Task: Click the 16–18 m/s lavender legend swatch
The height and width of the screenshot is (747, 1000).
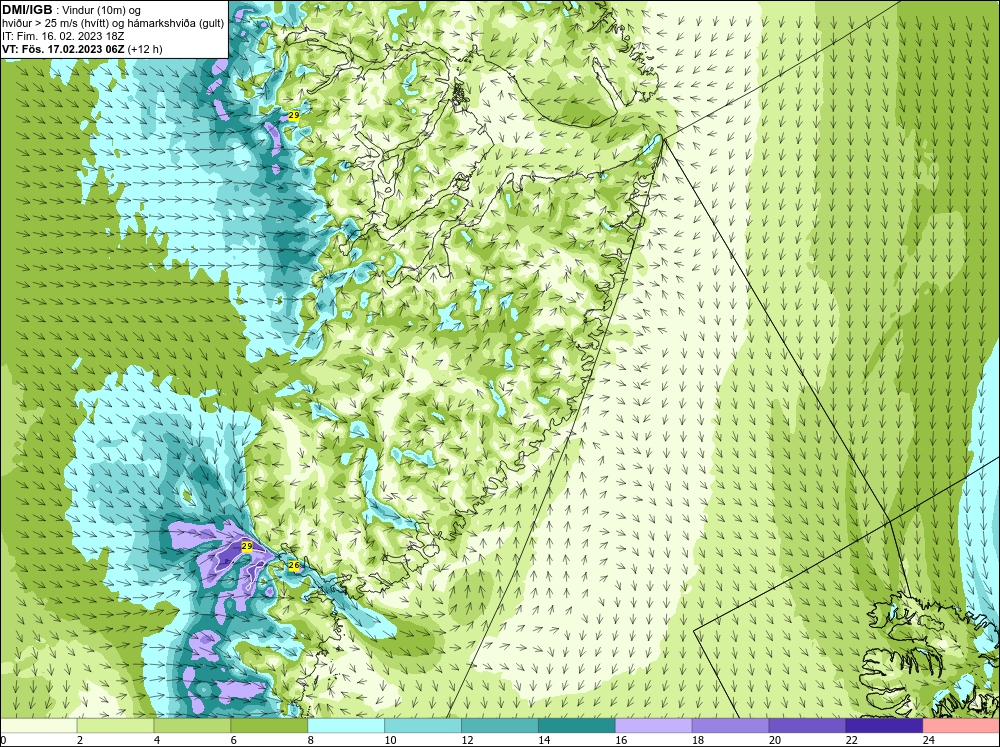Action: tap(654, 726)
